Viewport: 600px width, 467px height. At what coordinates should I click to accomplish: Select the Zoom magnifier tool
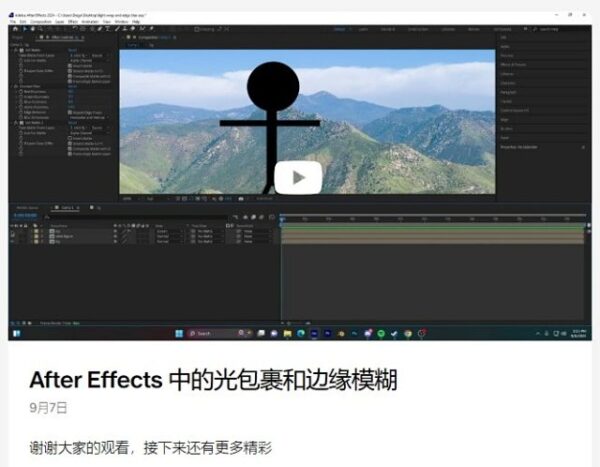click(40, 29)
